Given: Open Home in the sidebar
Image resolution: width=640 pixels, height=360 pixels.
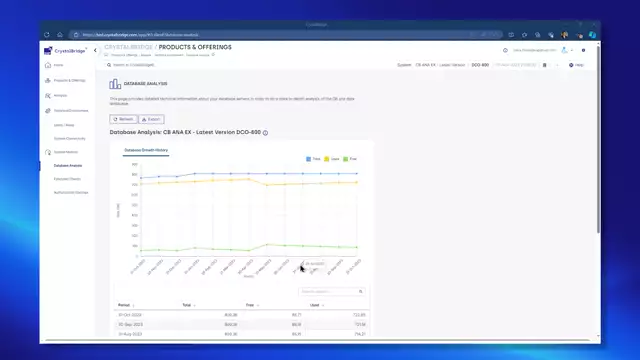Looking at the screenshot, I should point(58,65).
